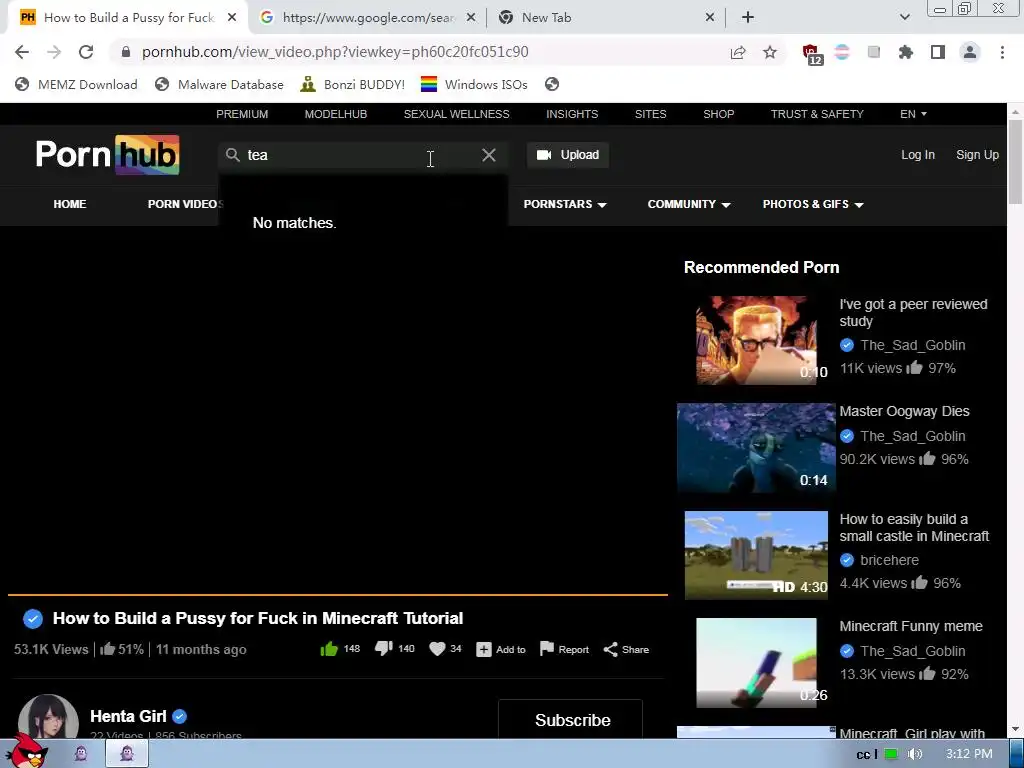Open a new browser tab with plus
This screenshot has height=768, width=1024.
[x=748, y=18]
